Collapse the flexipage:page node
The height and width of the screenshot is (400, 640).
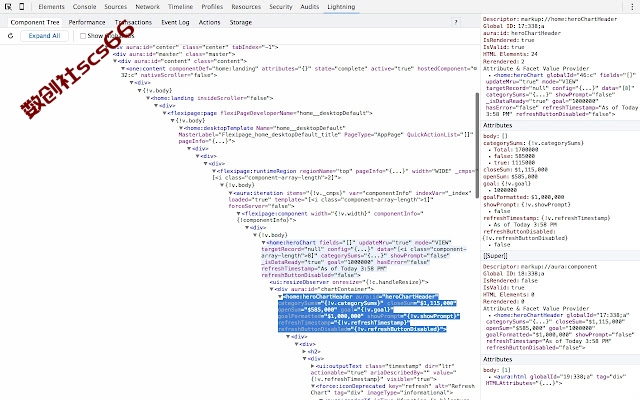coord(164,113)
